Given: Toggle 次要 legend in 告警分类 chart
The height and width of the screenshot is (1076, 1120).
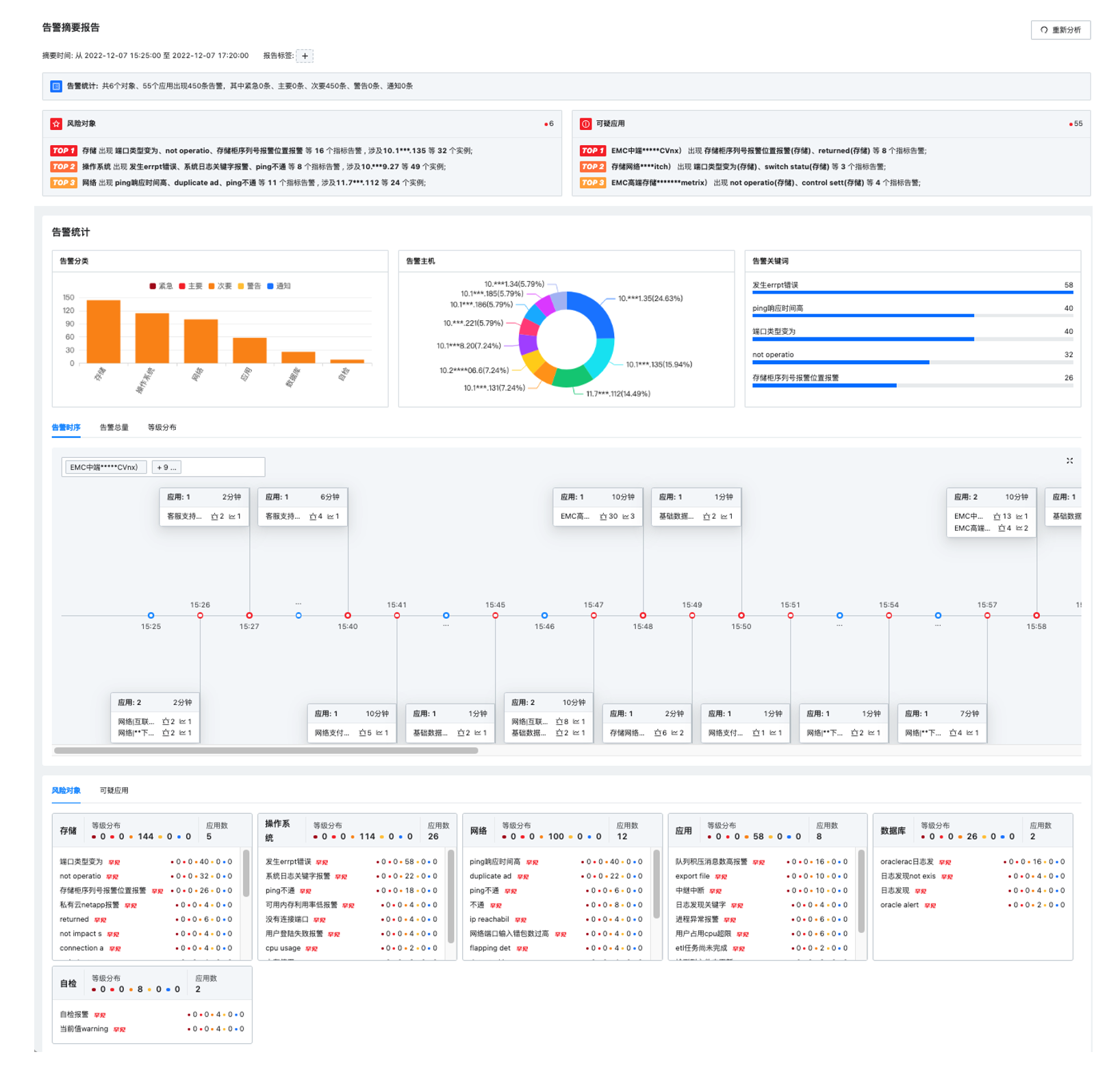Looking at the screenshot, I should 220,286.
